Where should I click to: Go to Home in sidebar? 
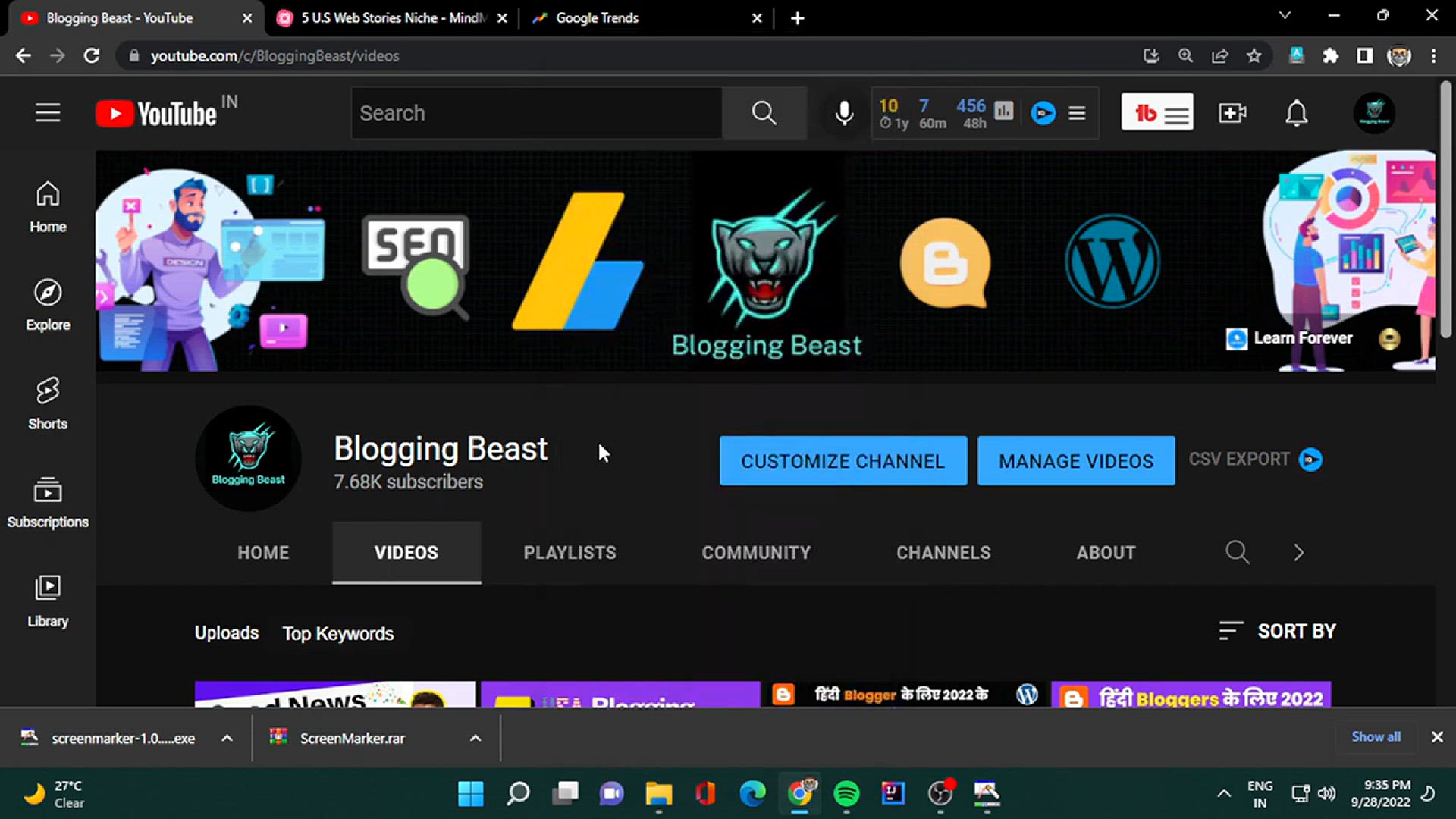coord(48,207)
